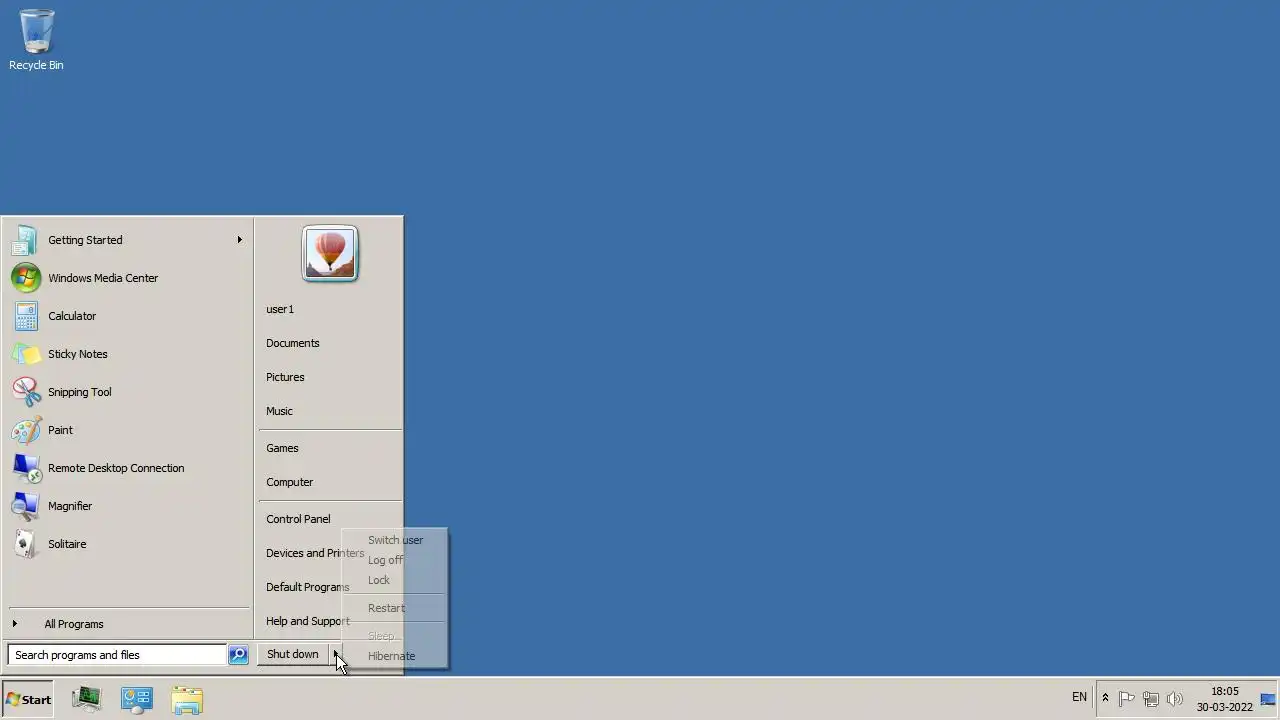Select Hibernate from power menu
Screen dimensions: 1280x720
click(x=395, y=656)
